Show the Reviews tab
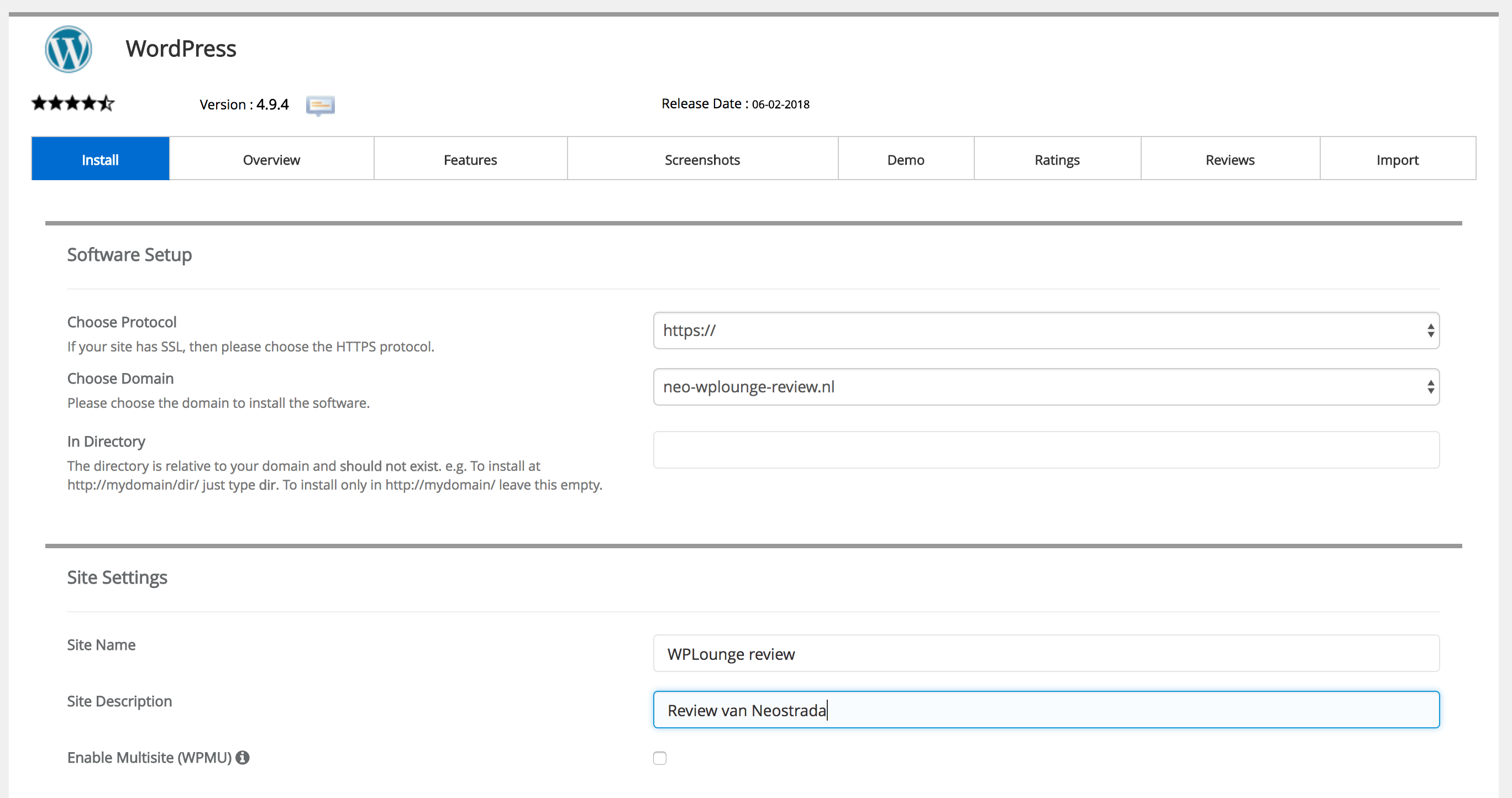Viewport: 1512px width, 798px height. point(1230,159)
